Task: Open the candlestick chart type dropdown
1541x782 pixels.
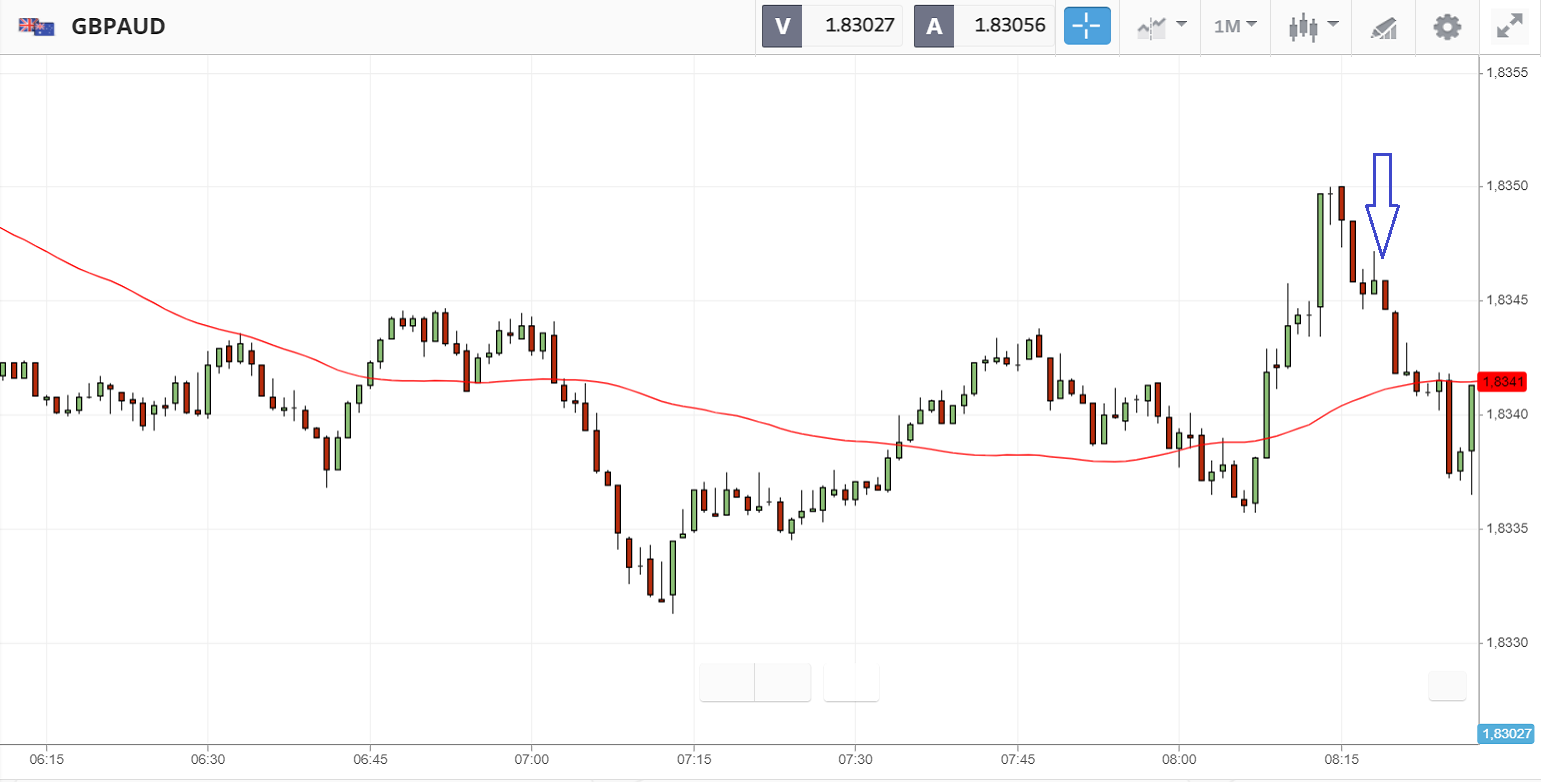Action: tap(1312, 27)
